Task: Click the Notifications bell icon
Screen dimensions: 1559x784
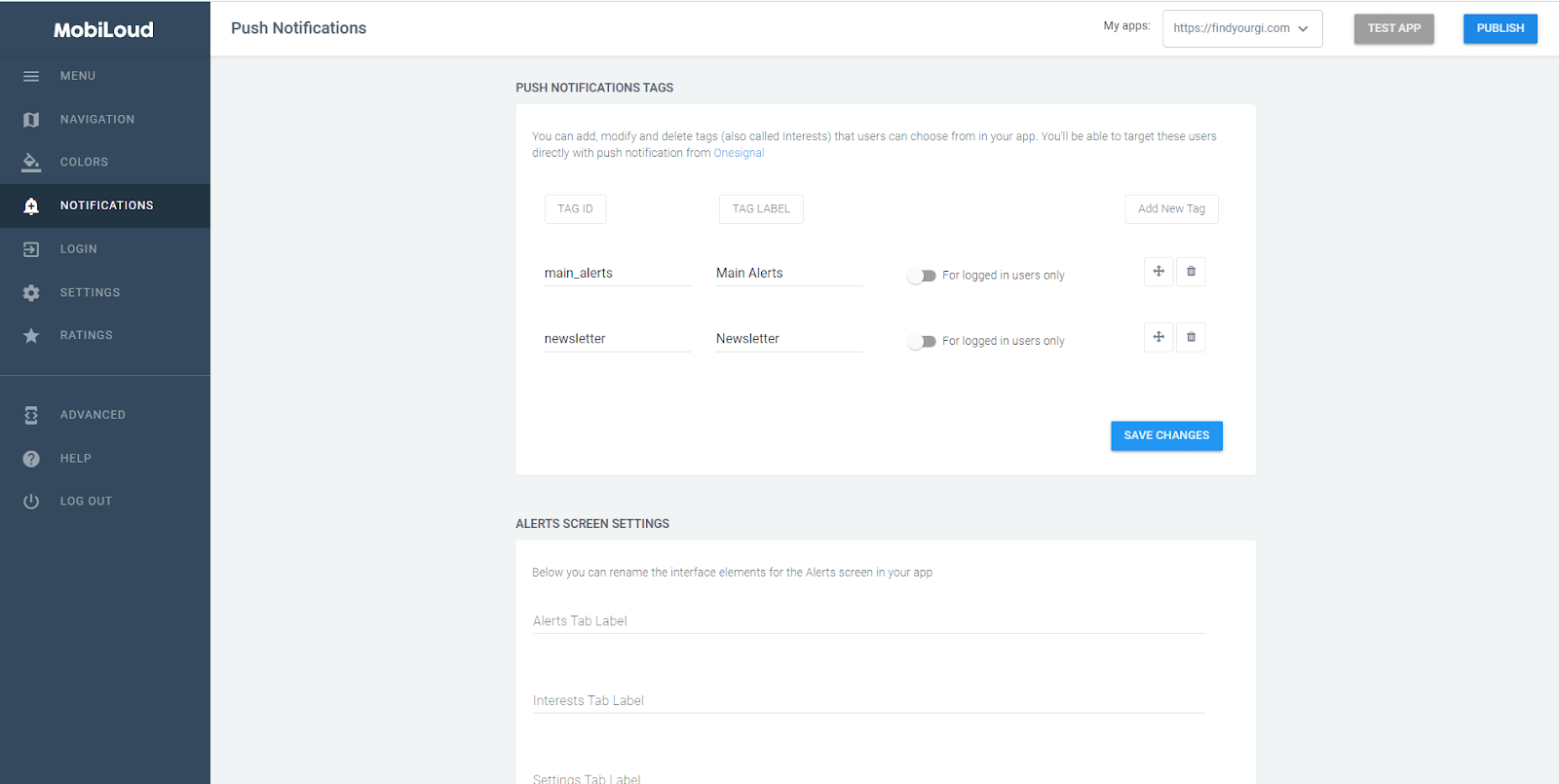Action: tap(31, 205)
